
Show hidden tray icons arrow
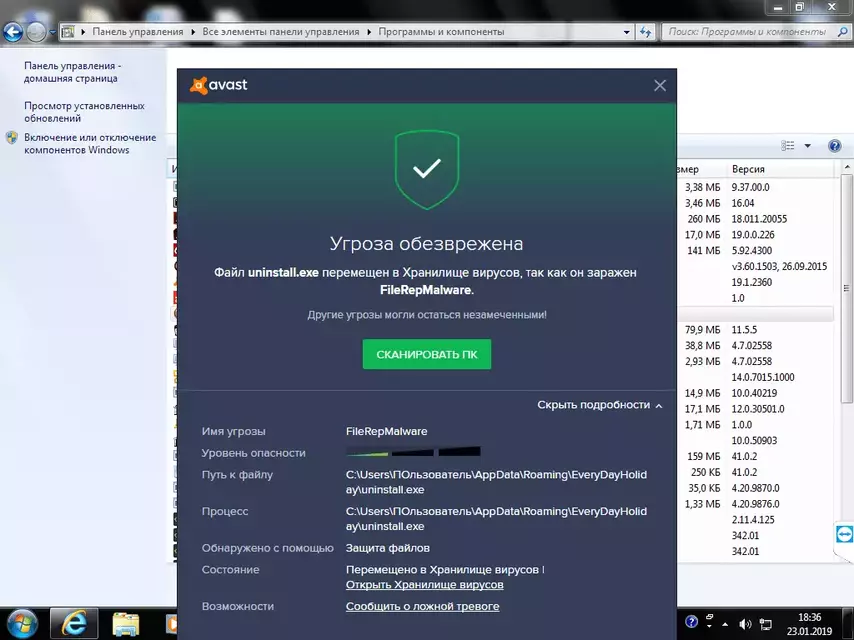pos(725,624)
